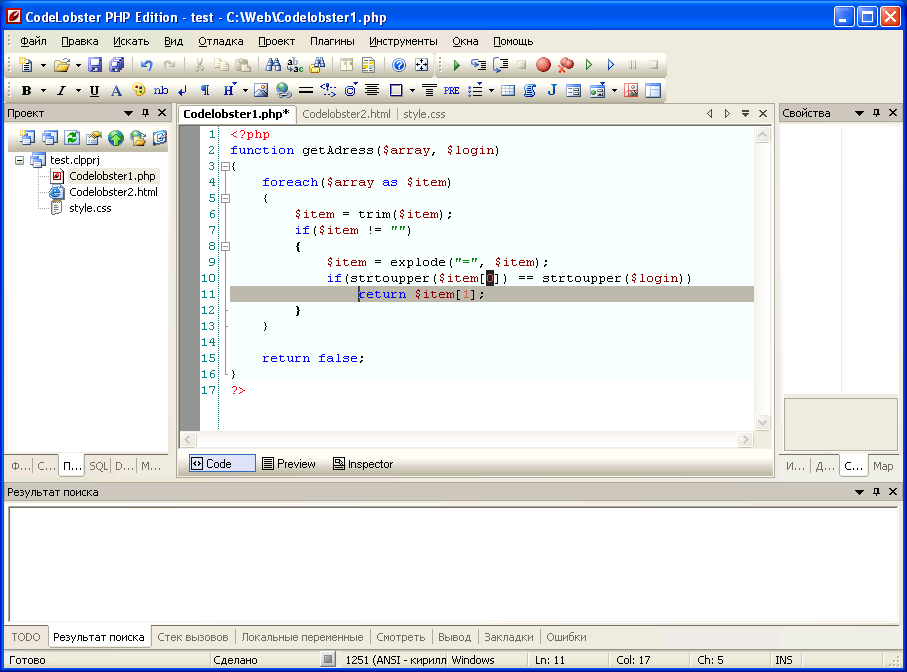Collapse code fold at line 8
This screenshot has height=672, width=907.
(x=226, y=246)
